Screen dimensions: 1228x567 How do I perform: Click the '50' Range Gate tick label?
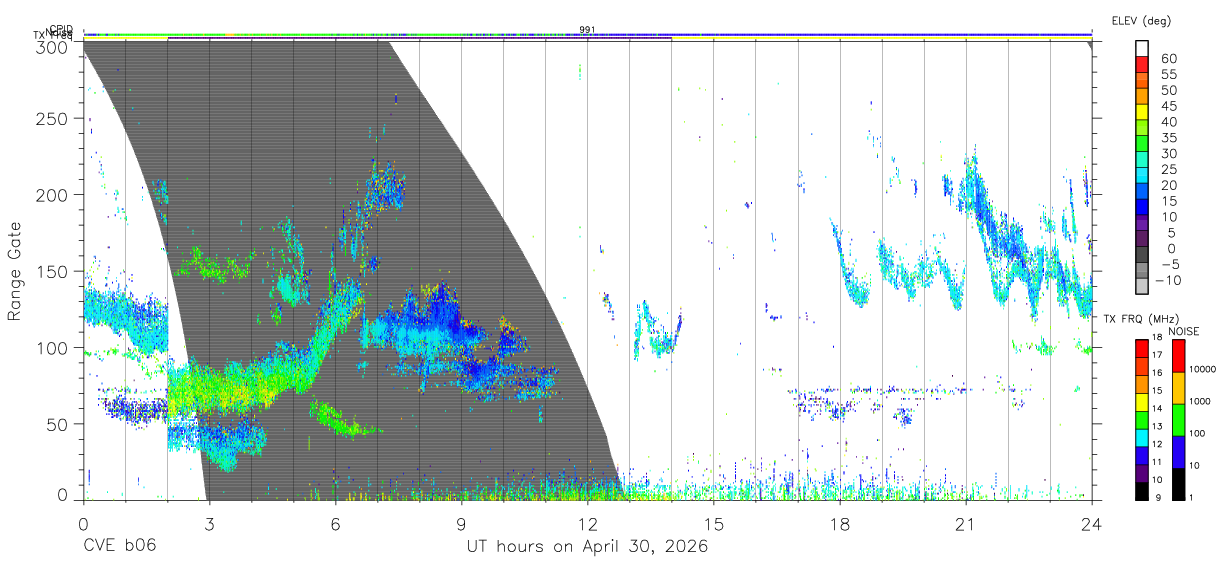click(57, 424)
